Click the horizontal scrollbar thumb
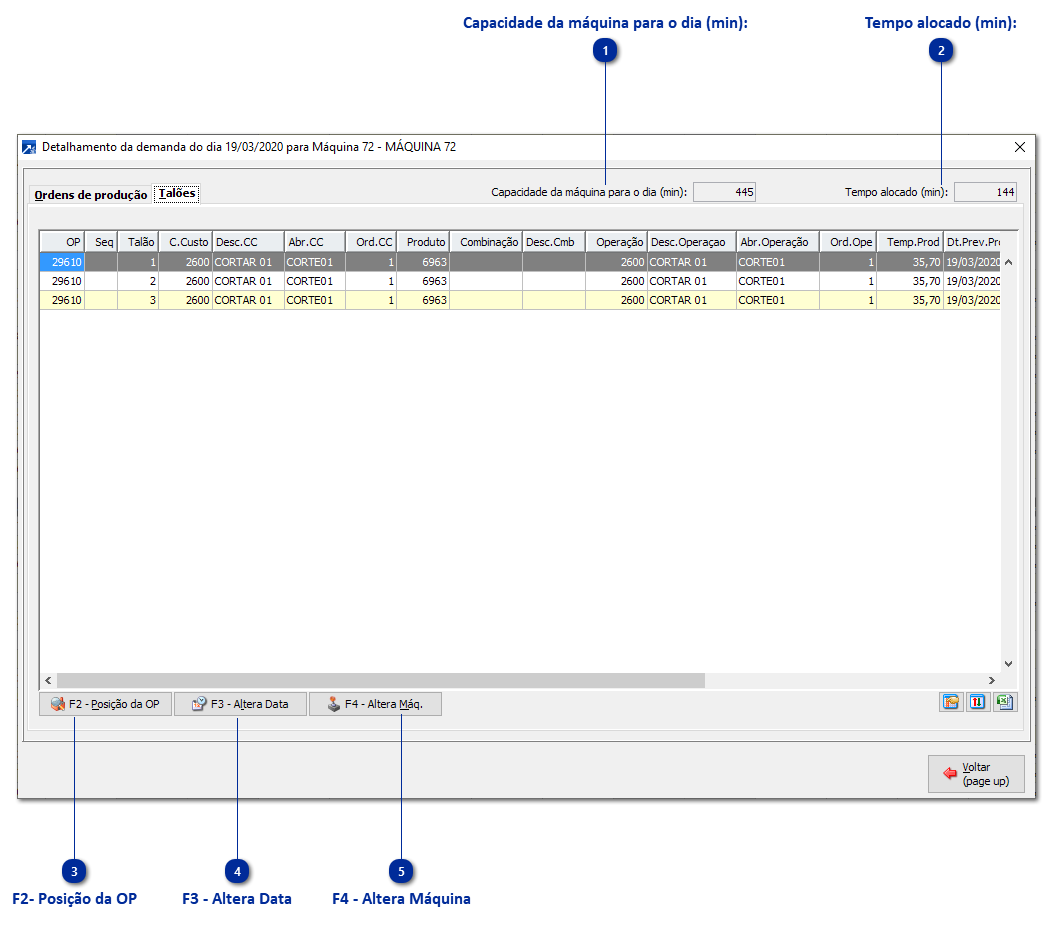Image resolution: width=1049 pixels, height=925 pixels. tap(381, 680)
